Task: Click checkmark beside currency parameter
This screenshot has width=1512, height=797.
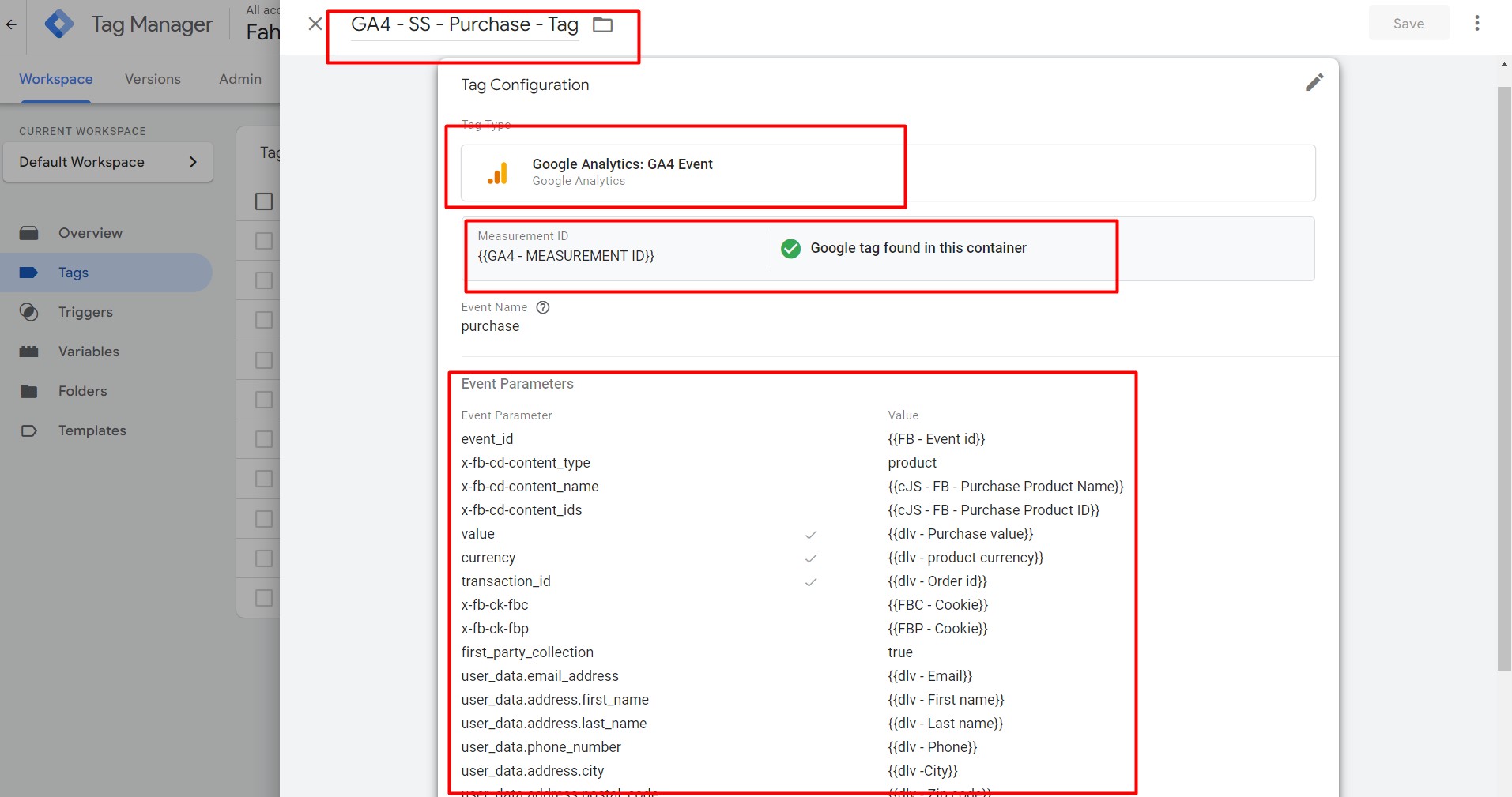Action: [811, 558]
